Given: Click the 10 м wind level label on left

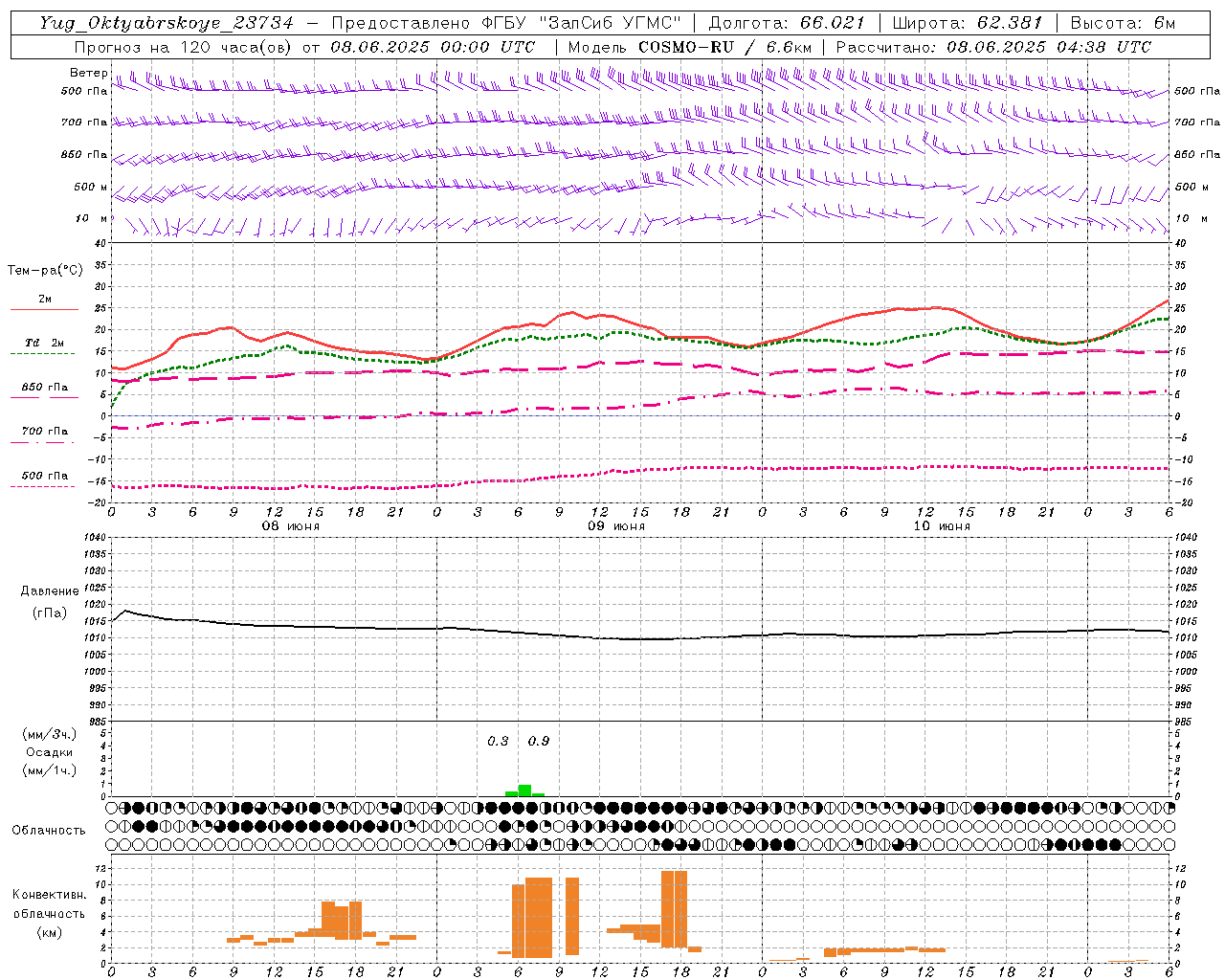Looking at the screenshot, I should pos(91,218).
